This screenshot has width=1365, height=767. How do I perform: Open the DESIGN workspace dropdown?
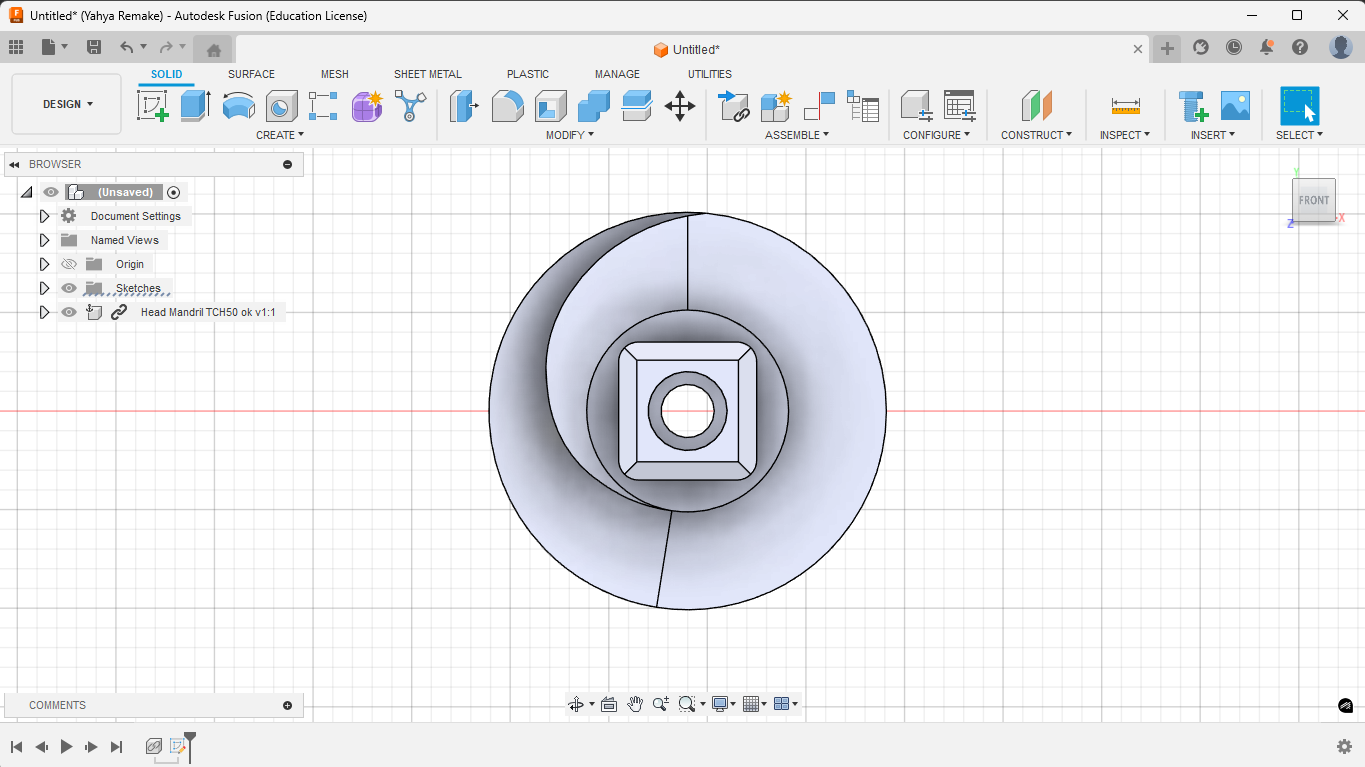[67, 104]
